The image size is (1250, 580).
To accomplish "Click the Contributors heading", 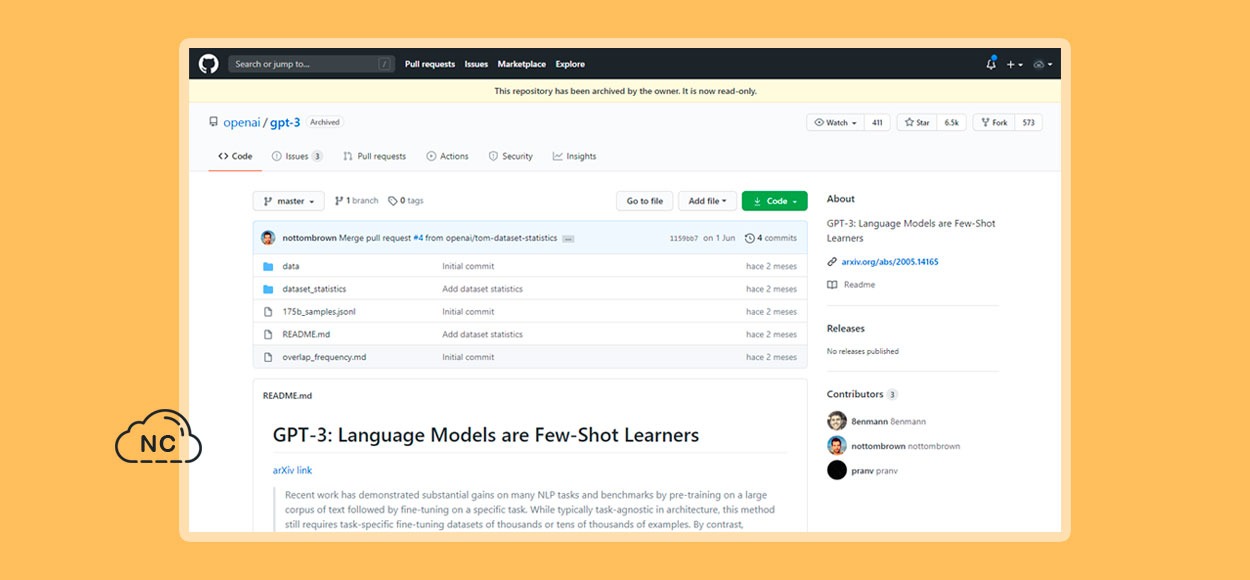I will coord(855,394).
